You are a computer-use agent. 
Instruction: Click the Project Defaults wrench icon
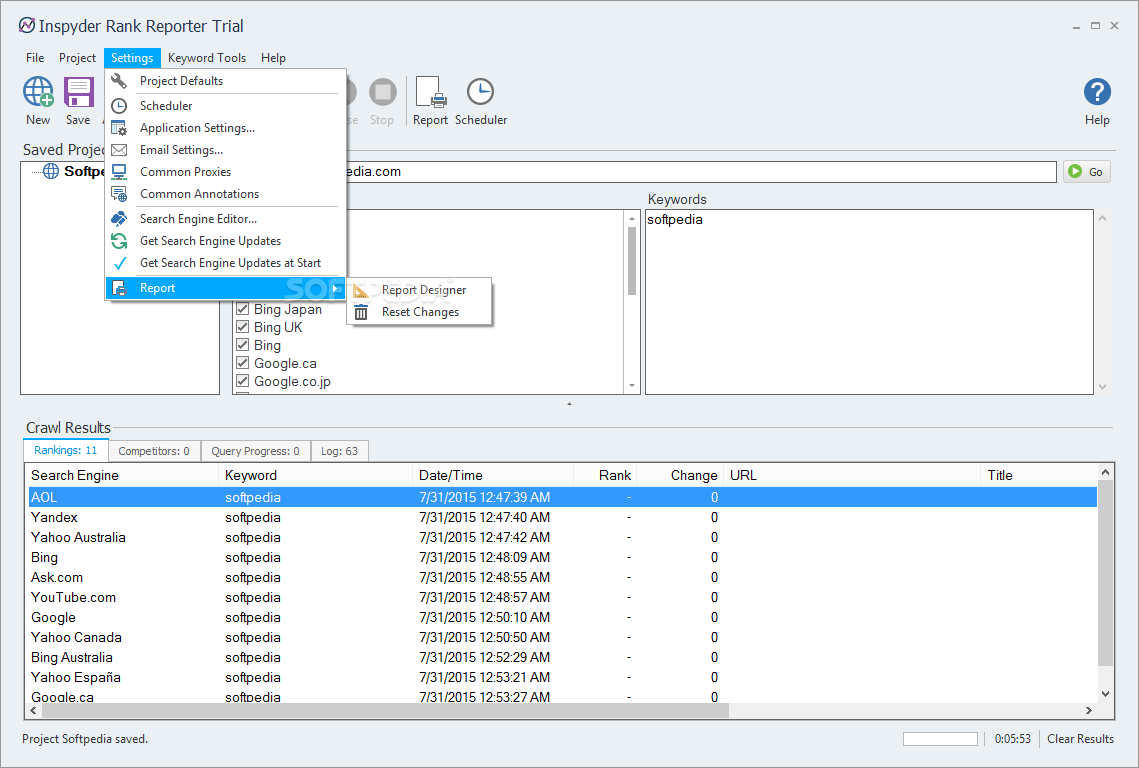pyautogui.click(x=119, y=81)
